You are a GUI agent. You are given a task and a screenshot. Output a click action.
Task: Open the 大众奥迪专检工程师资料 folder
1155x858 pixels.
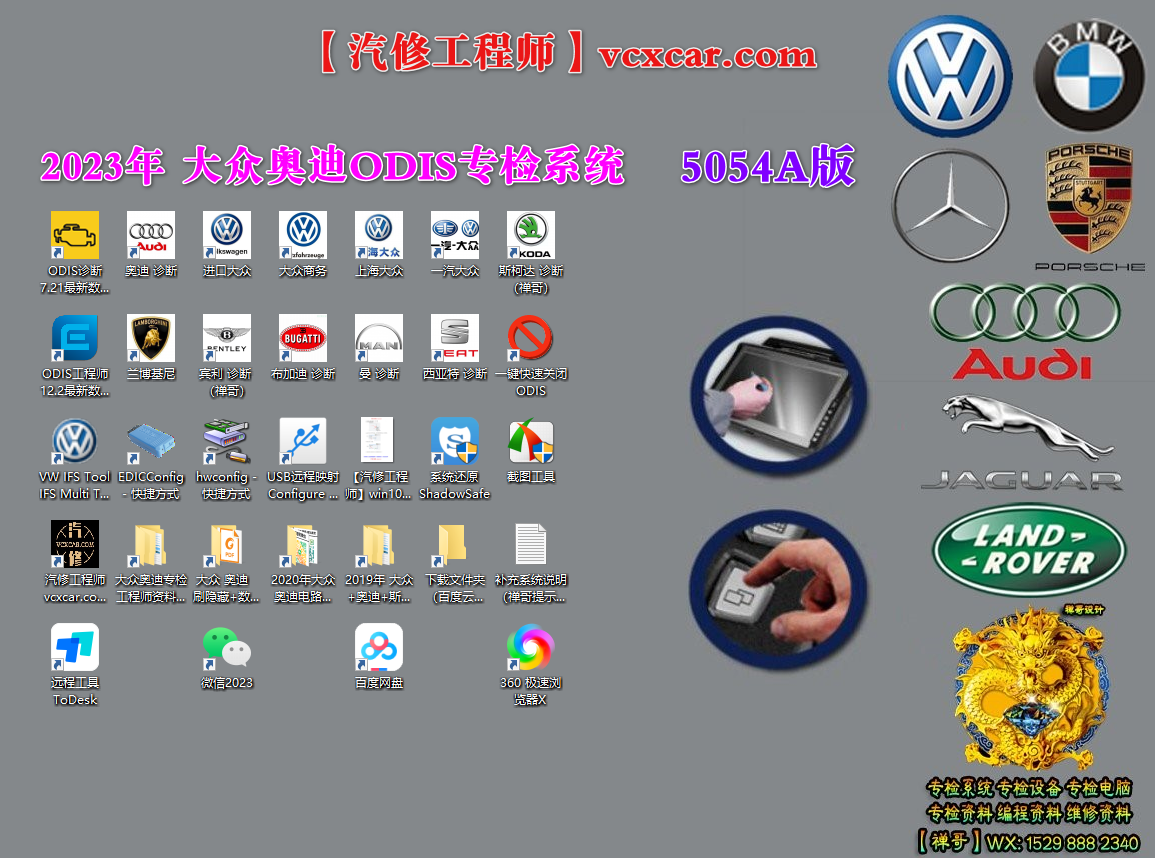coord(150,545)
